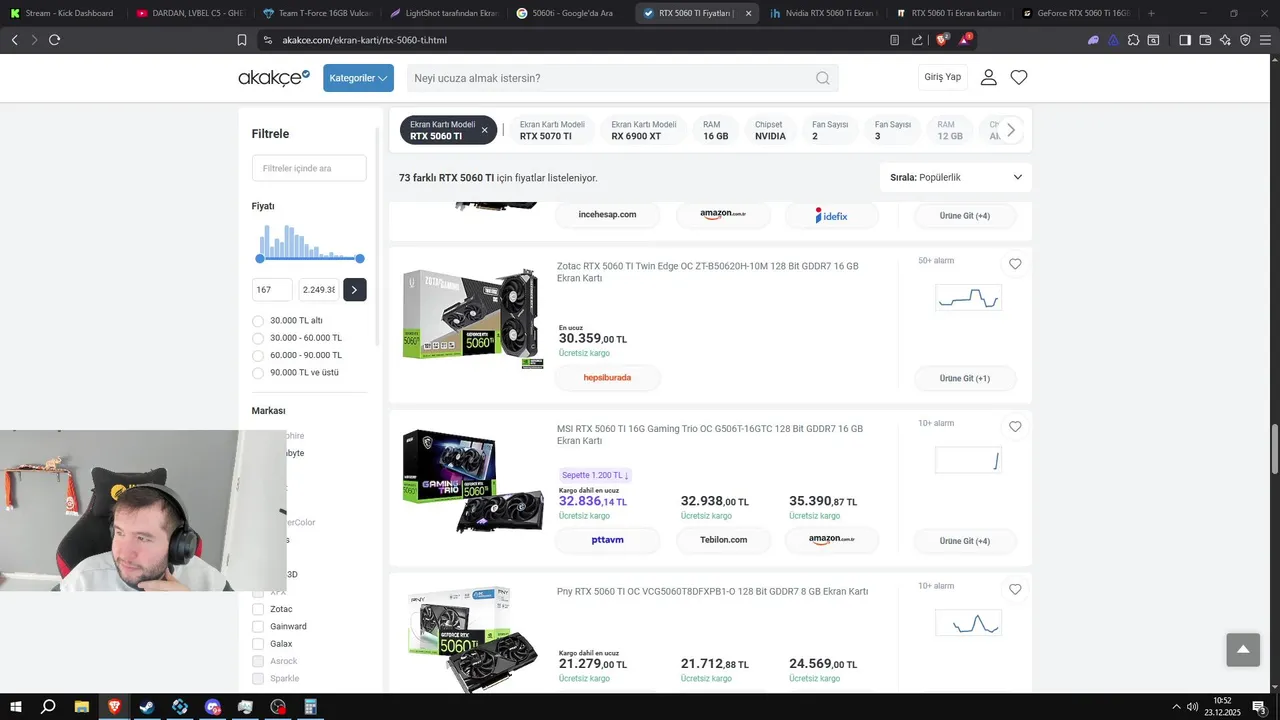
Task: Open the Calculator icon in the taskbar
Action: [311, 707]
